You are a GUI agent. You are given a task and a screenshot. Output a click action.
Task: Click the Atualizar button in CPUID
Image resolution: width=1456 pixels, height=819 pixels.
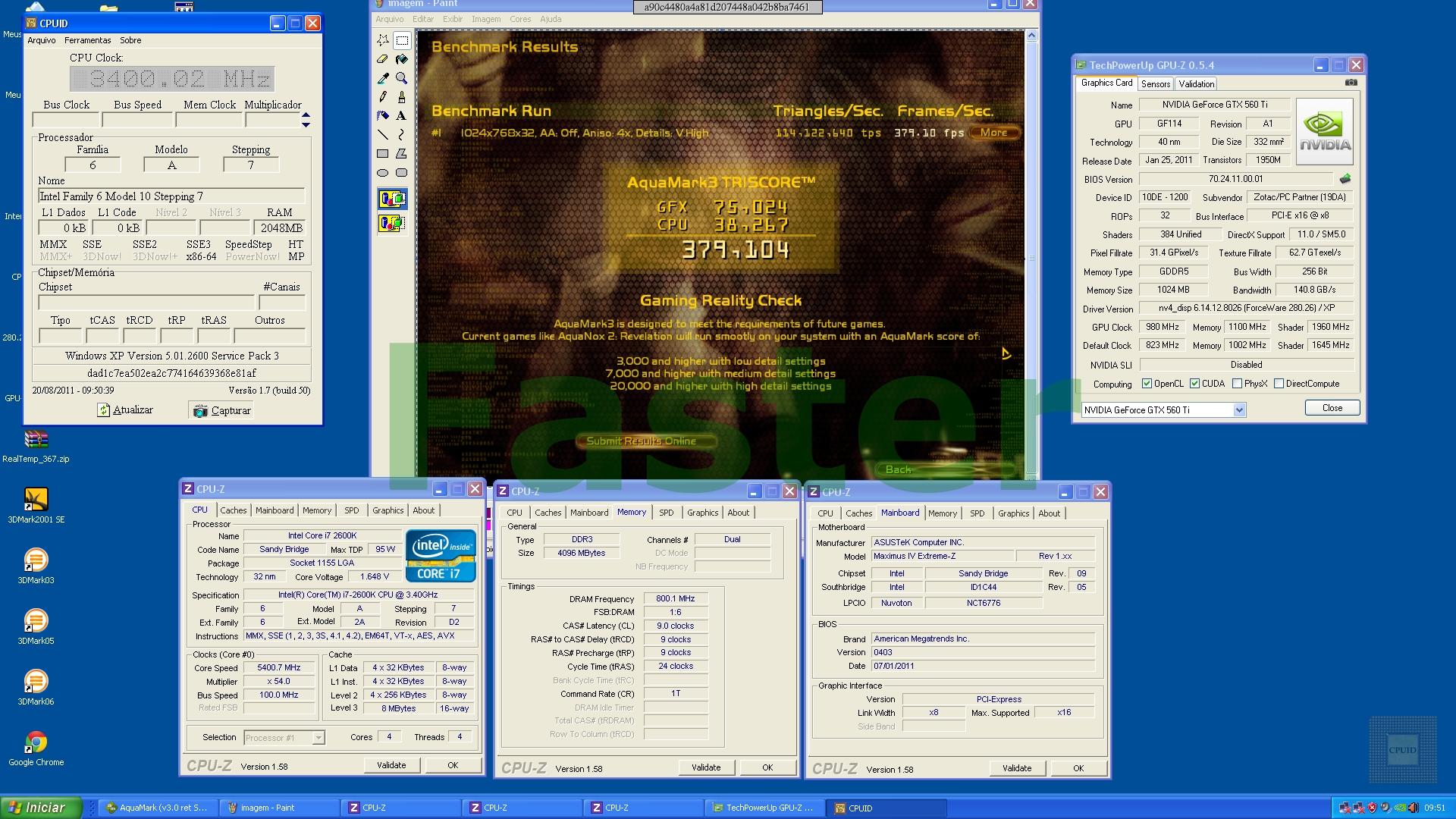[x=126, y=410]
